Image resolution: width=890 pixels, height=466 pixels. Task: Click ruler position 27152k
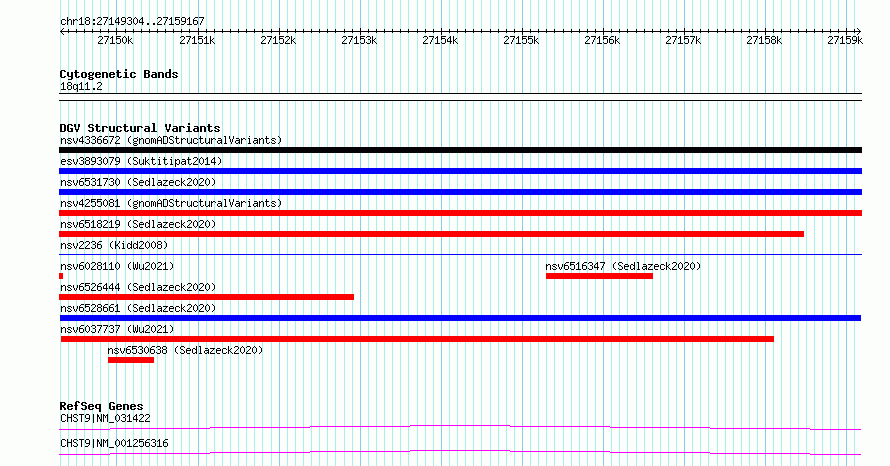click(278, 40)
